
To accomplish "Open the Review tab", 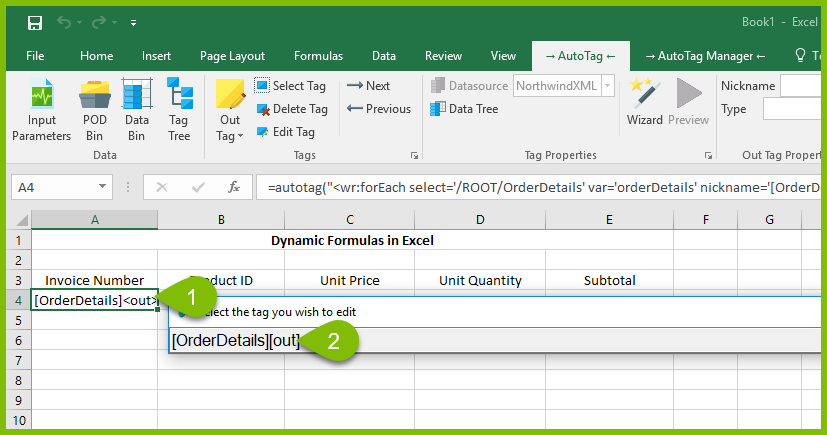I will click(x=443, y=56).
